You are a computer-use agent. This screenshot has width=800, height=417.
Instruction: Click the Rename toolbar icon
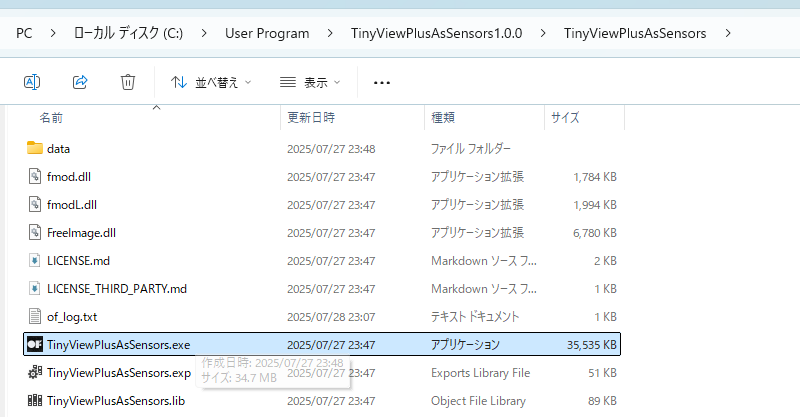point(32,82)
